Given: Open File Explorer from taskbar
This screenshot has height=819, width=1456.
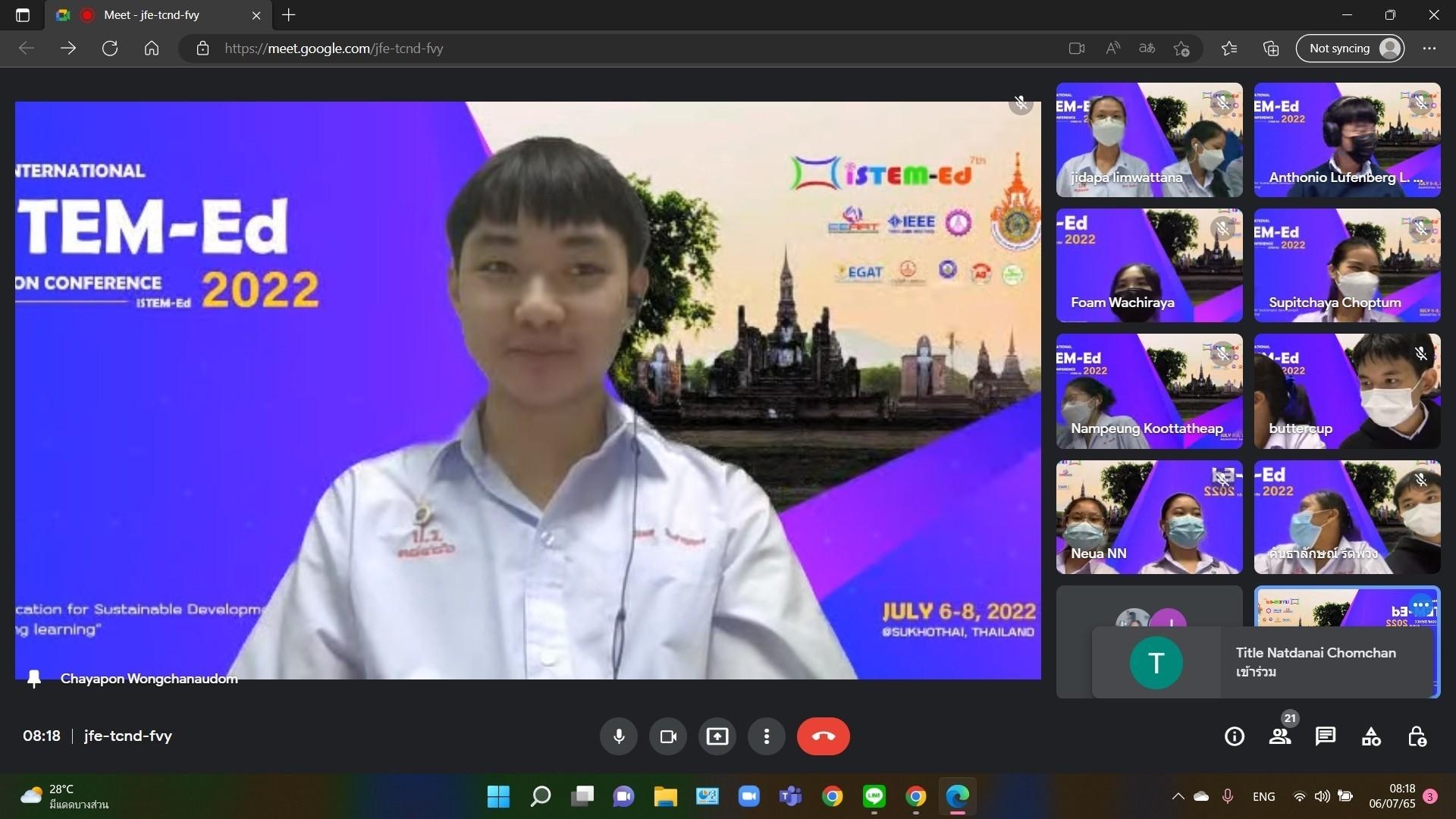Looking at the screenshot, I should [665, 796].
